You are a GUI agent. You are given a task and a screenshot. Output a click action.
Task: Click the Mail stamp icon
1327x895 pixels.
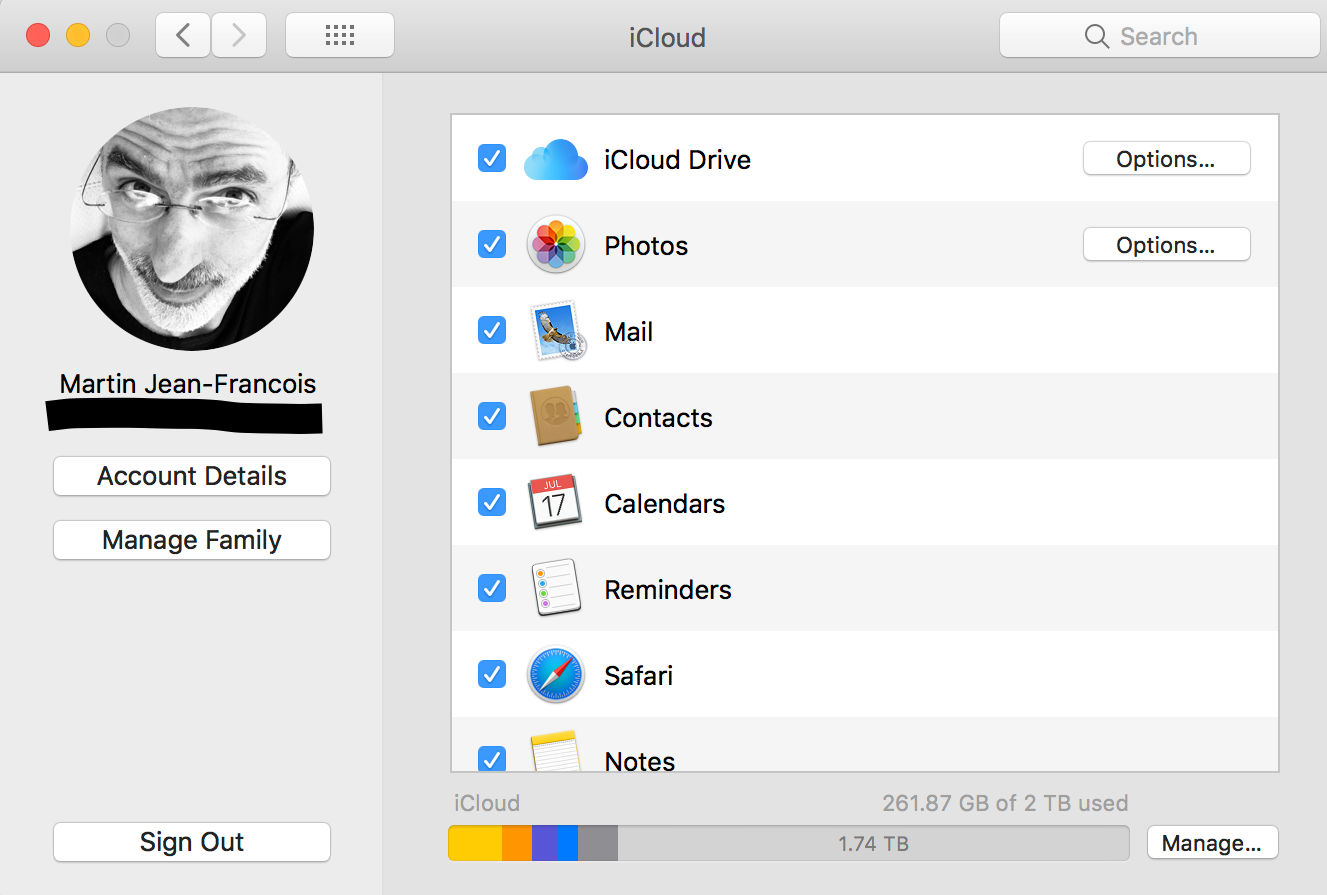pos(555,331)
